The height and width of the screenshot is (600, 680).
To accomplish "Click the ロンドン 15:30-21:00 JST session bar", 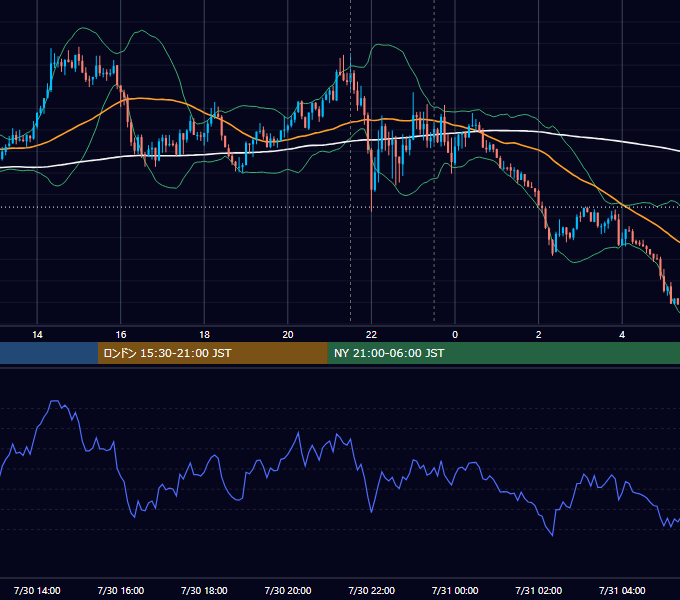I will (212, 353).
